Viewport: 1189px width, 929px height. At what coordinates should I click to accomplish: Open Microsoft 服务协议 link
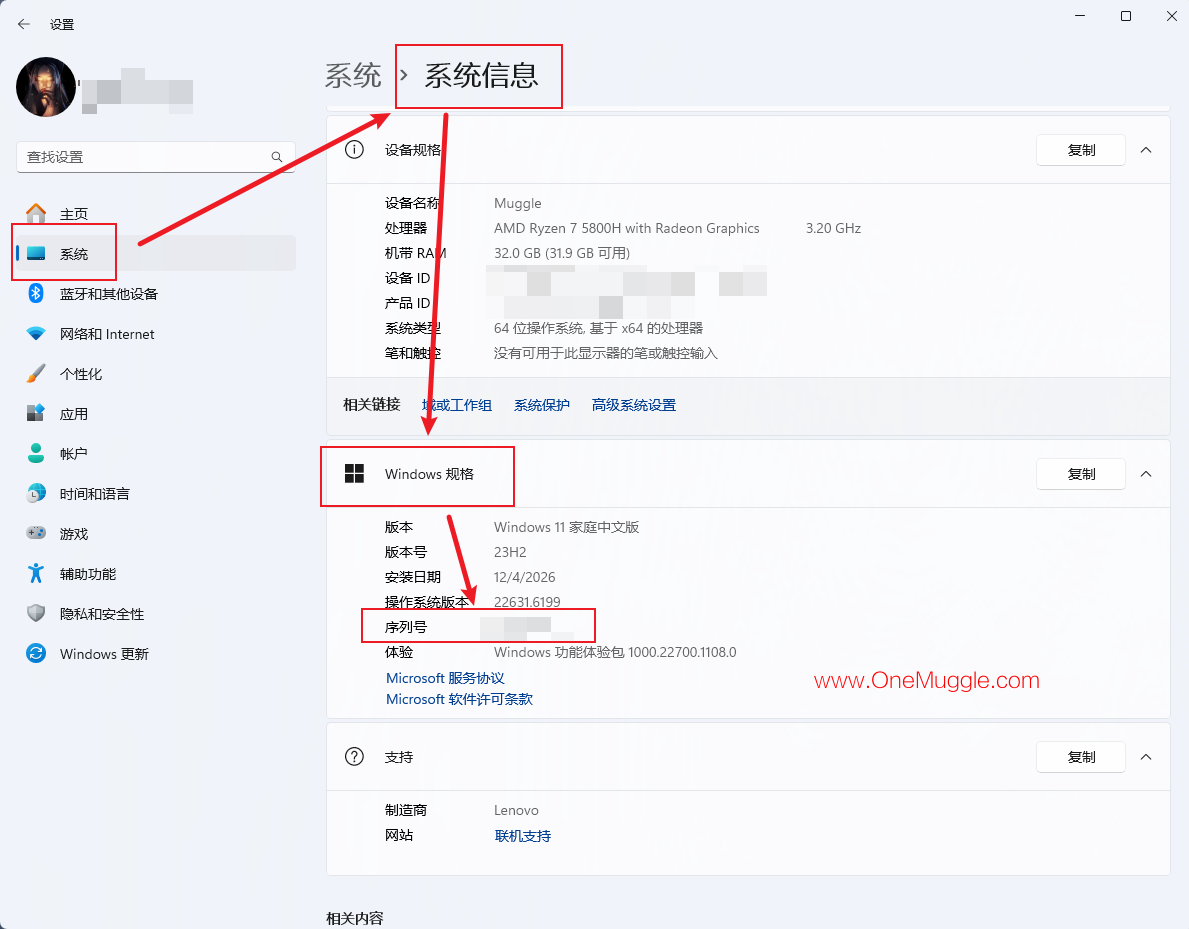[445, 678]
